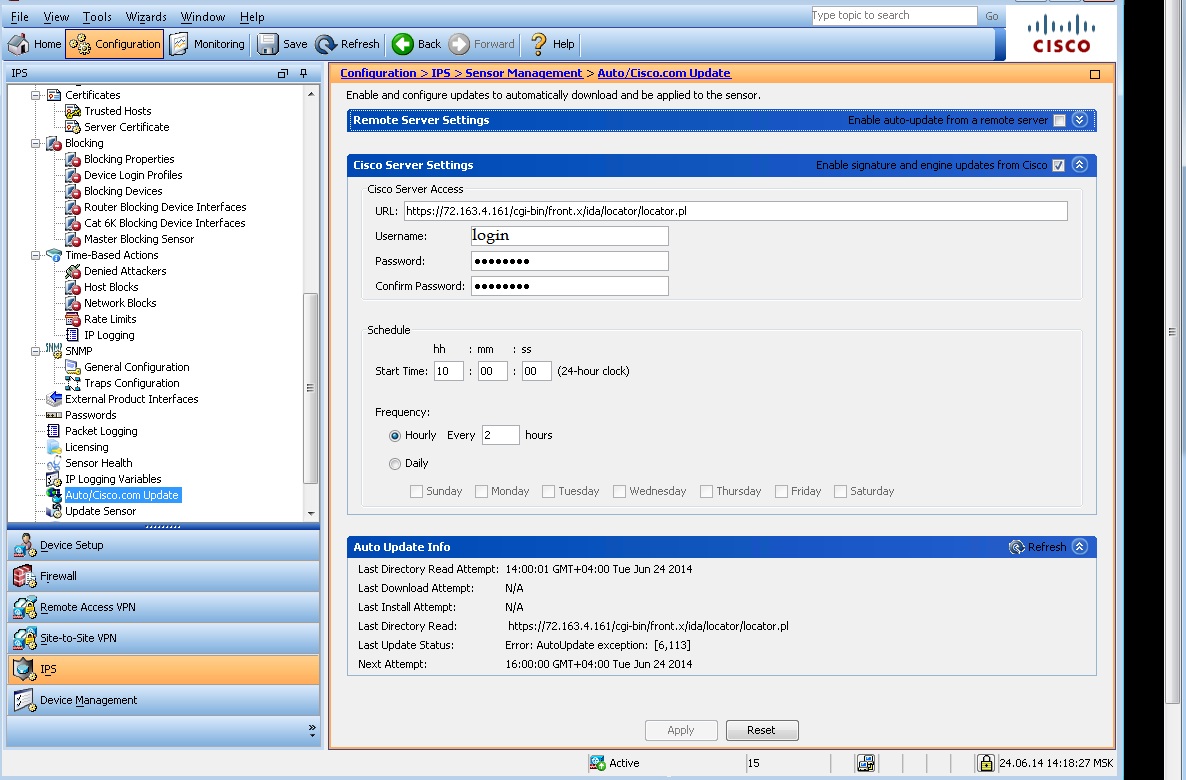Click the IP Logging icon
Screen dimensions: 1186x780
(x=73, y=335)
